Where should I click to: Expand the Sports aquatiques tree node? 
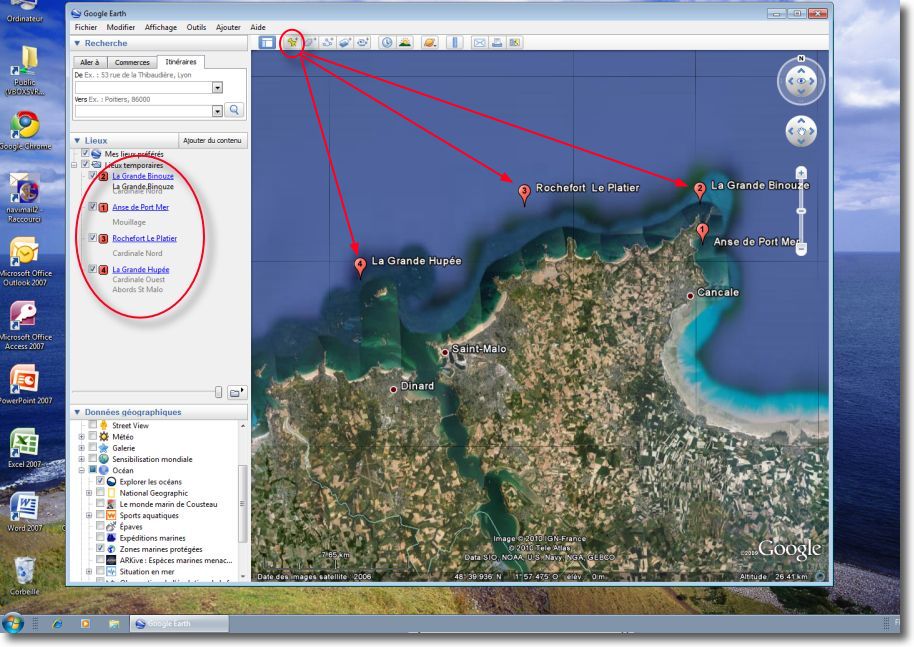point(89,515)
